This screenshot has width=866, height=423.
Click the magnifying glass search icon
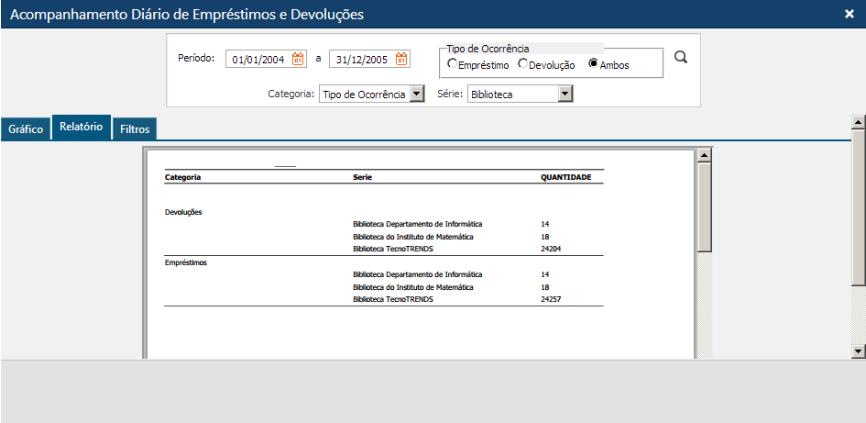(x=681, y=58)
